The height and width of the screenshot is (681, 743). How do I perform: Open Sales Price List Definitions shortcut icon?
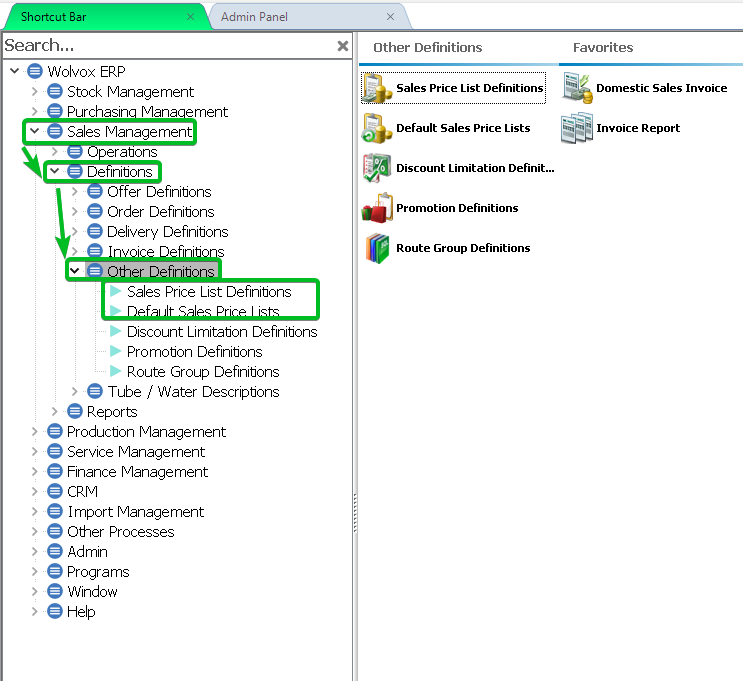coord(377,88)
